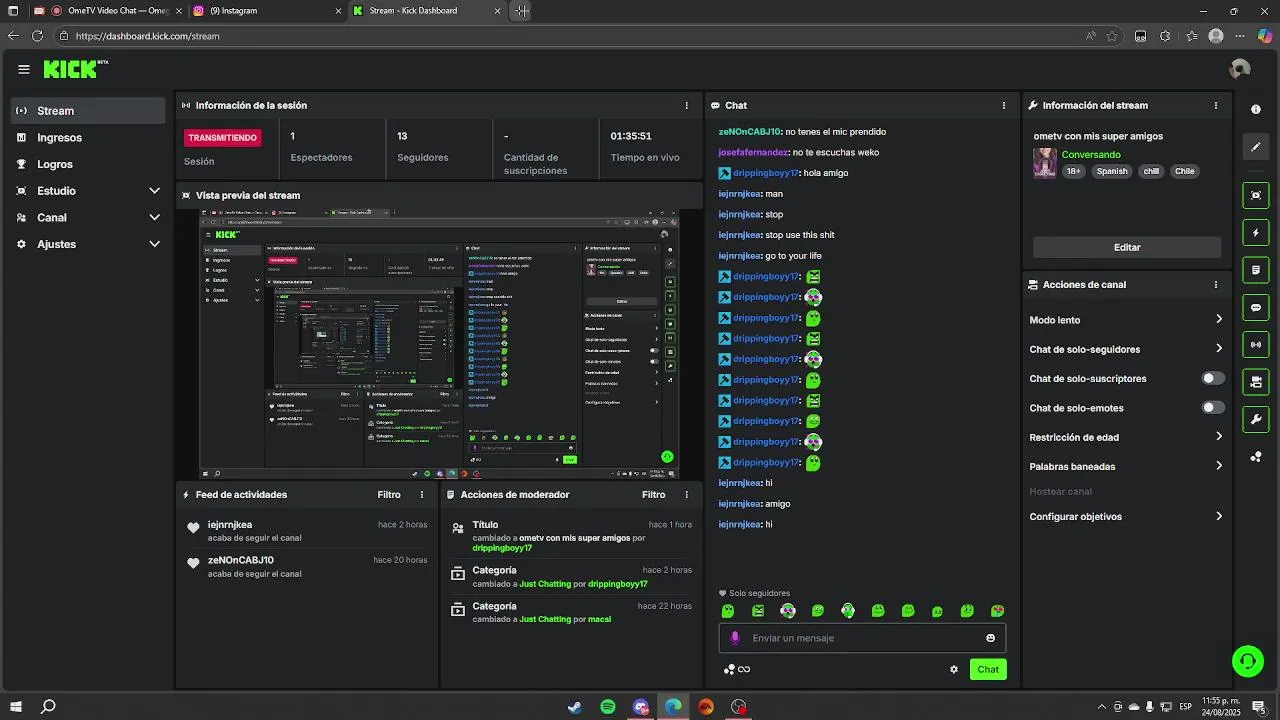
Task: Focus the Enviar un mensaje field
Action: coord(862,638)
